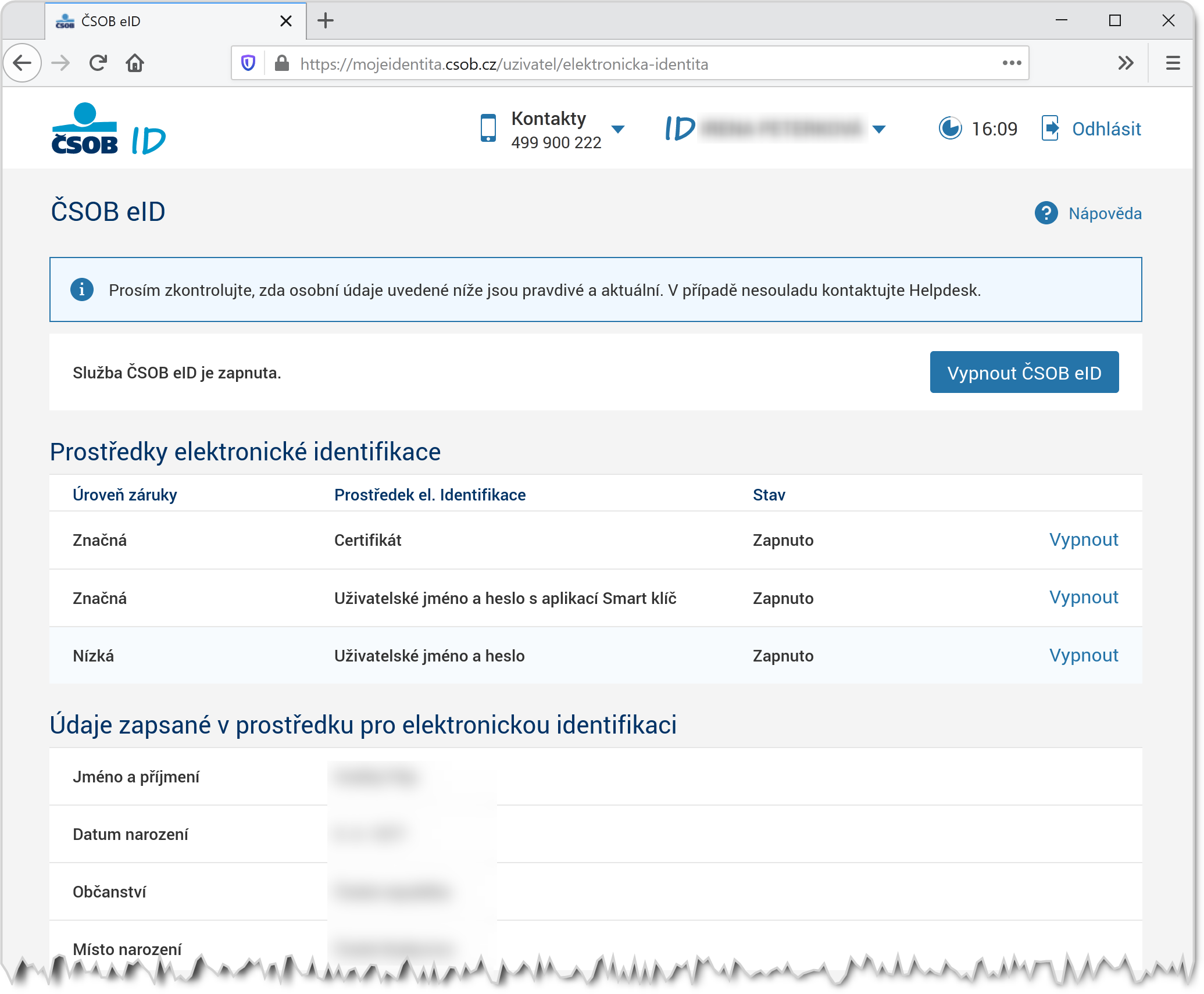The image size is (1204, 994).
Task: Open a new browser tab
Action: (x=326, y=21)
